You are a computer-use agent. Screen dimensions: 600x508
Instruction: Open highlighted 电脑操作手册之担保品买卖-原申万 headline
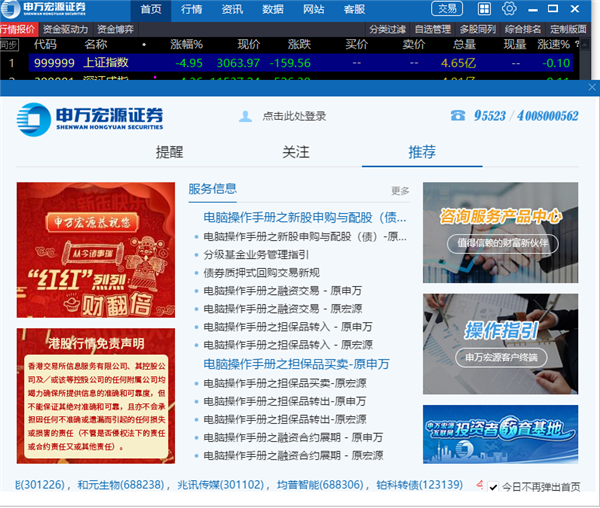pos(296,364)
